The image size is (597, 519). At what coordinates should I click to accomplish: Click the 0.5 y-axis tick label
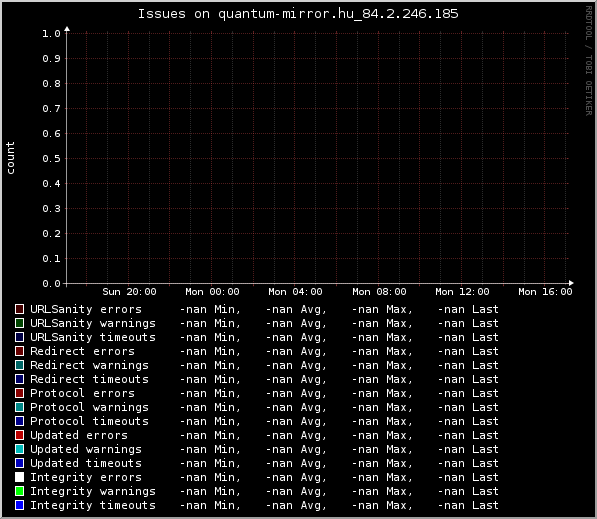tap(51, 158)
